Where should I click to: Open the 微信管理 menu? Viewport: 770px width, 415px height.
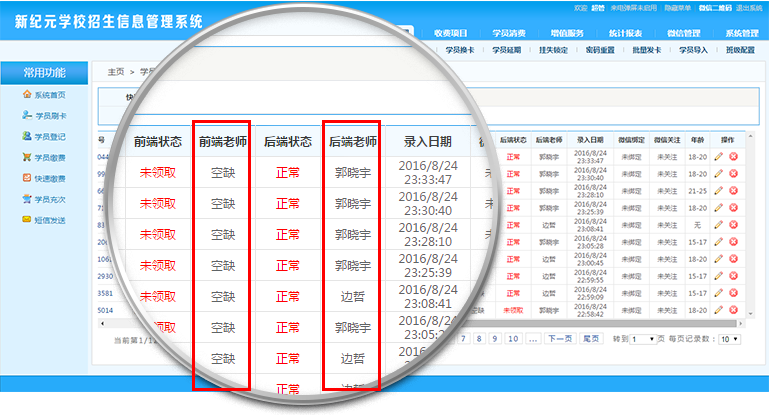pyautogui.click(x=684, y=33)
